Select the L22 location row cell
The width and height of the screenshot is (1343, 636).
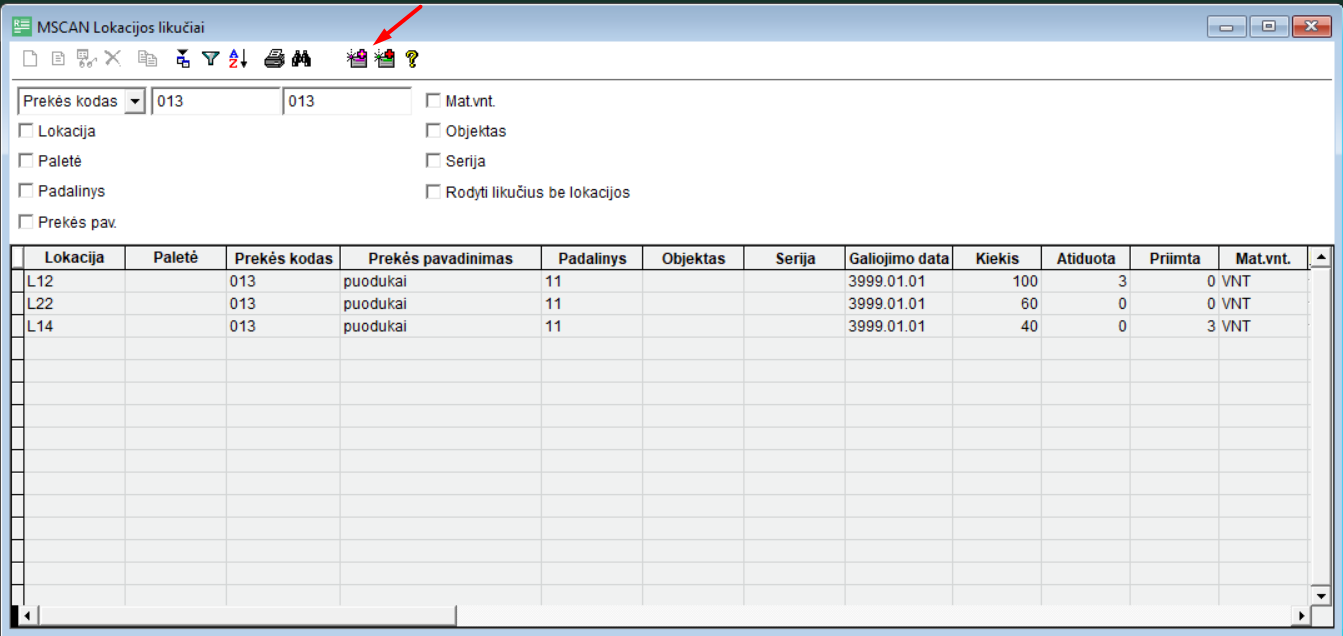[74, 303]
